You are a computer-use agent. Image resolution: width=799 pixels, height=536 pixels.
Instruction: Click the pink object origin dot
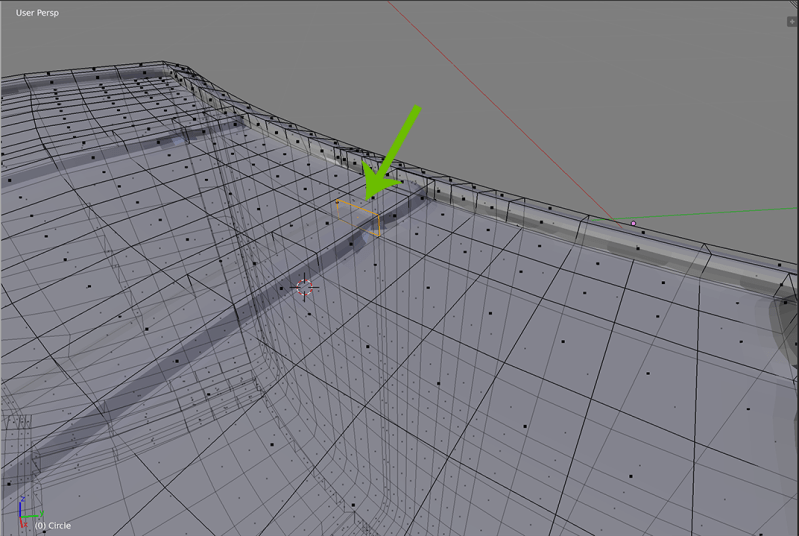coord(633,223)
